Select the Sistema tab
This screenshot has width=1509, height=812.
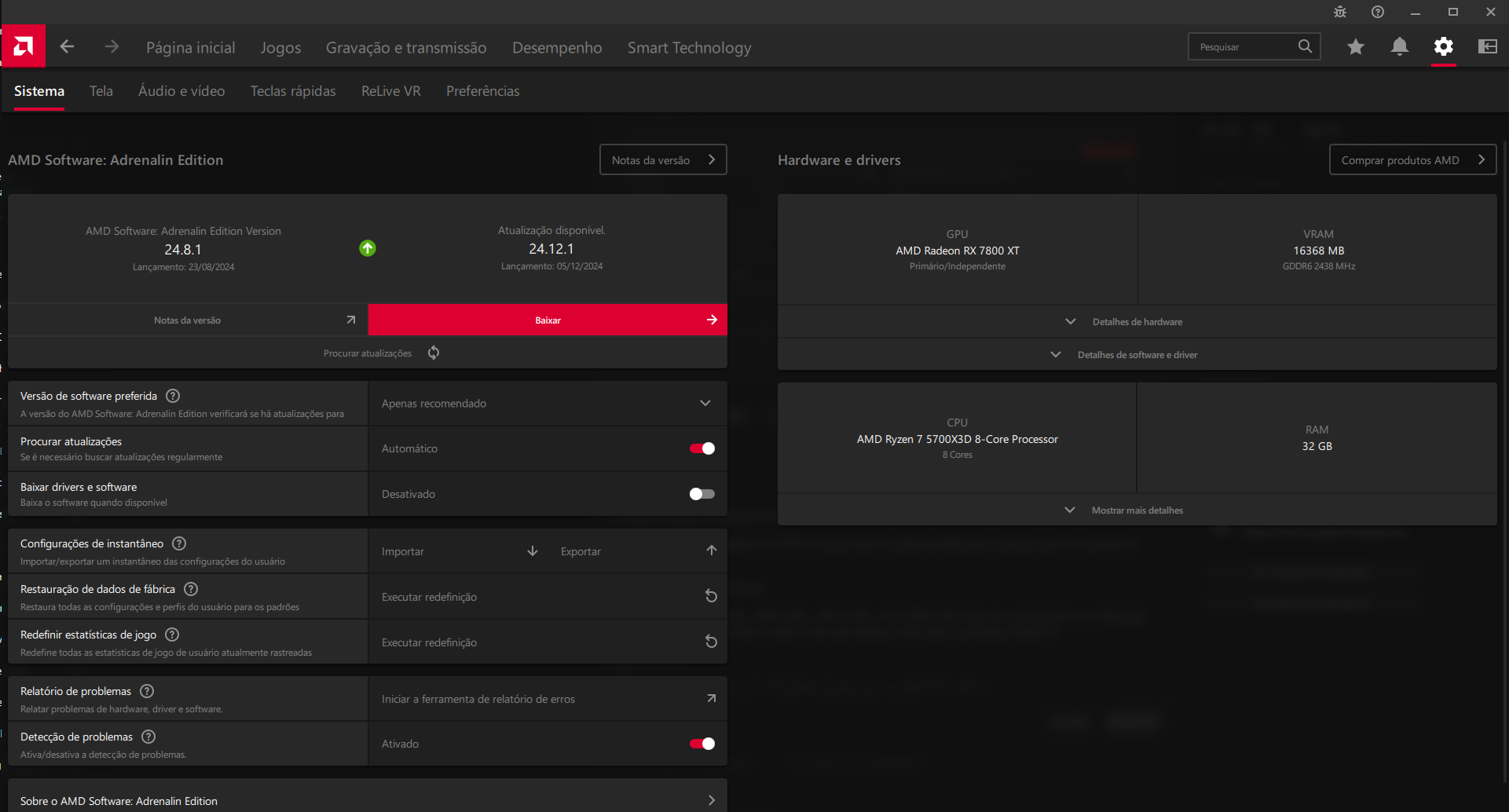(39, 91)
